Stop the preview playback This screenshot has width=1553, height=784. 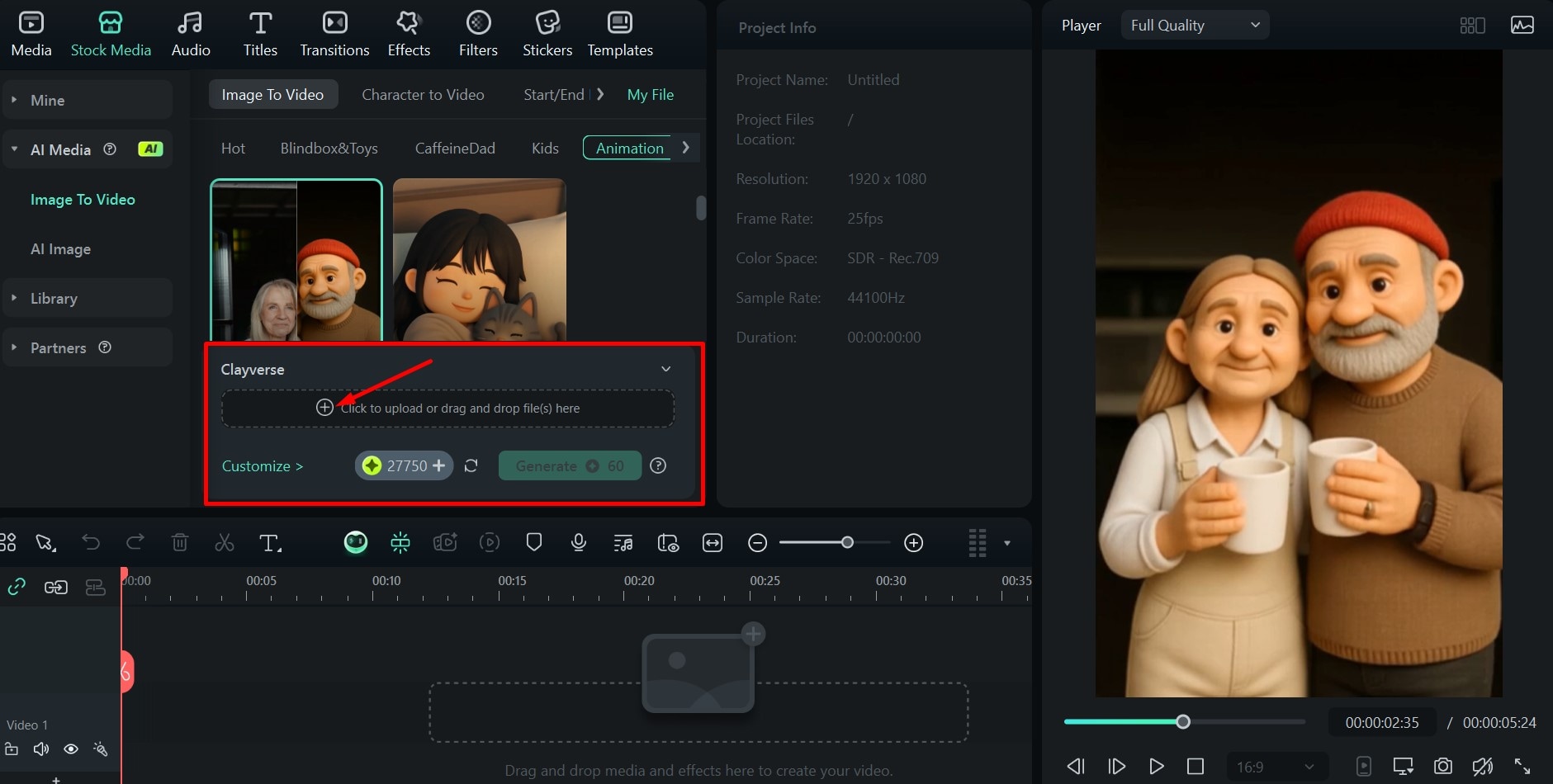point(1196,767)
